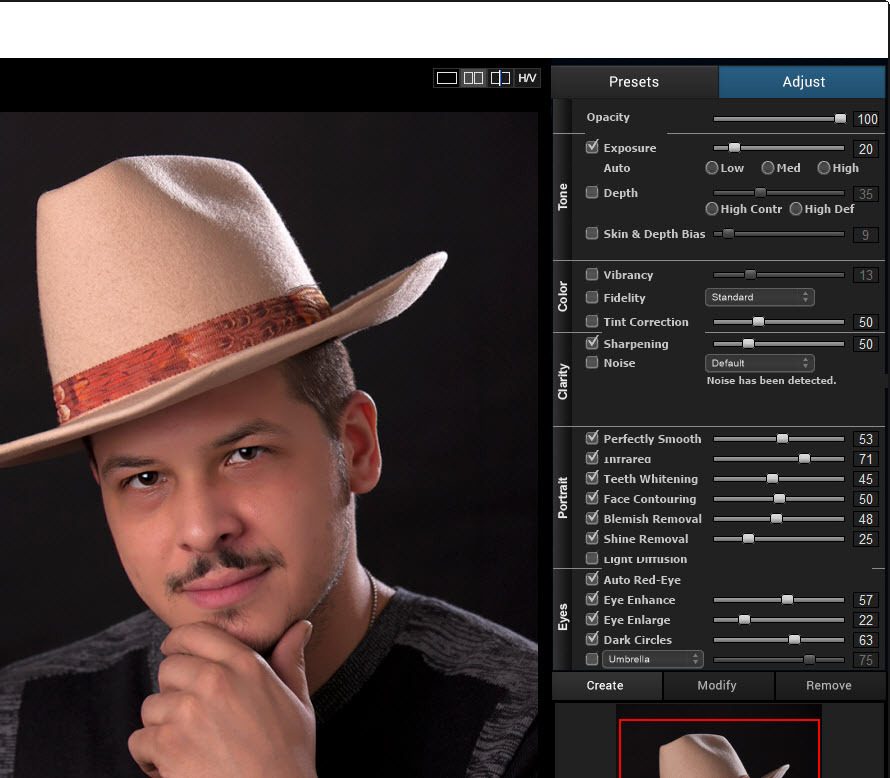The image size is (890, 778).
Task: Click the Perfectly Smooth value field
Action: pyautogui.click(x=865, y=439)
